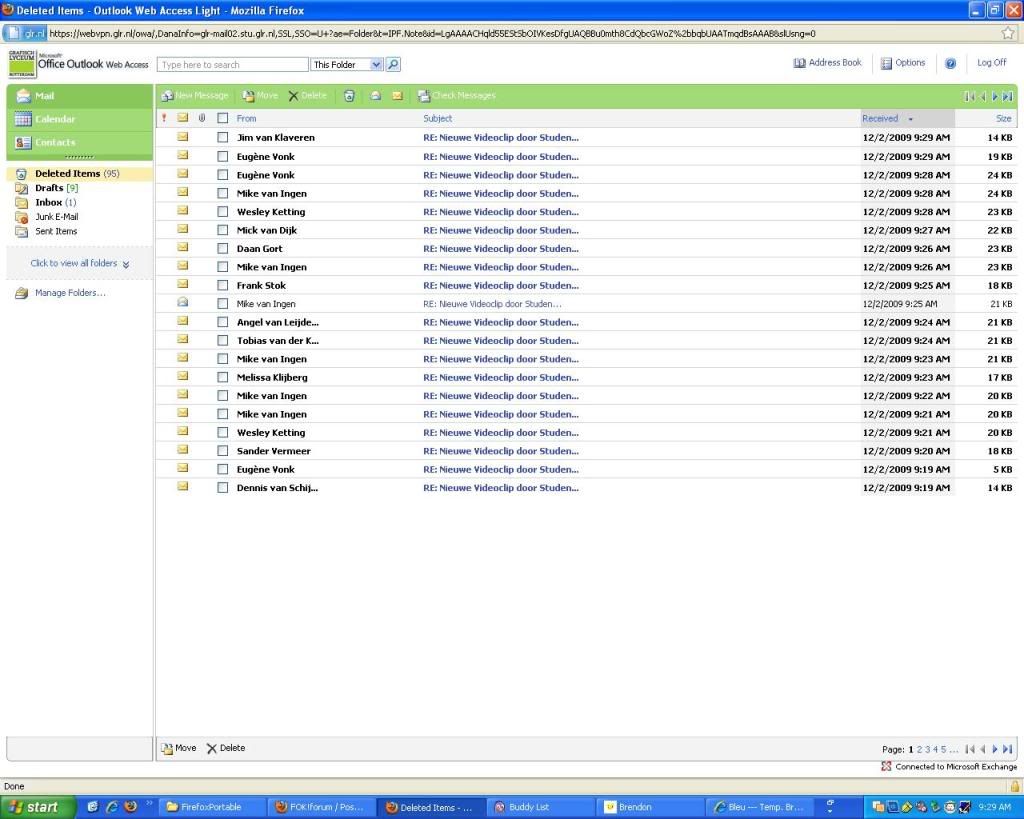The image size is (1024, 819).
Task: Click bottom Delete X button
Action: click(x=225, y=748)
